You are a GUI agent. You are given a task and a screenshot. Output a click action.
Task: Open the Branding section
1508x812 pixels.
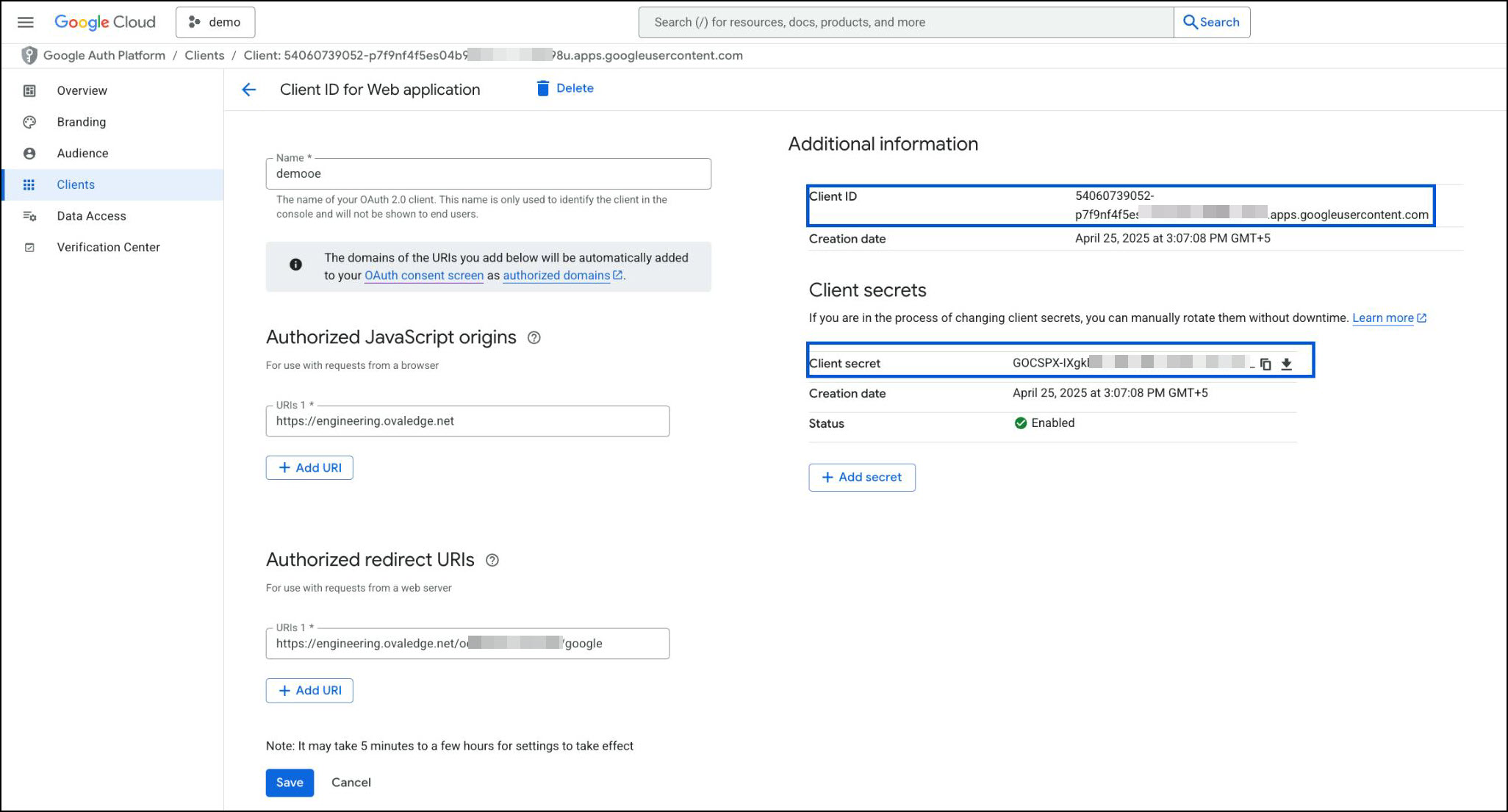click(81, 122)
